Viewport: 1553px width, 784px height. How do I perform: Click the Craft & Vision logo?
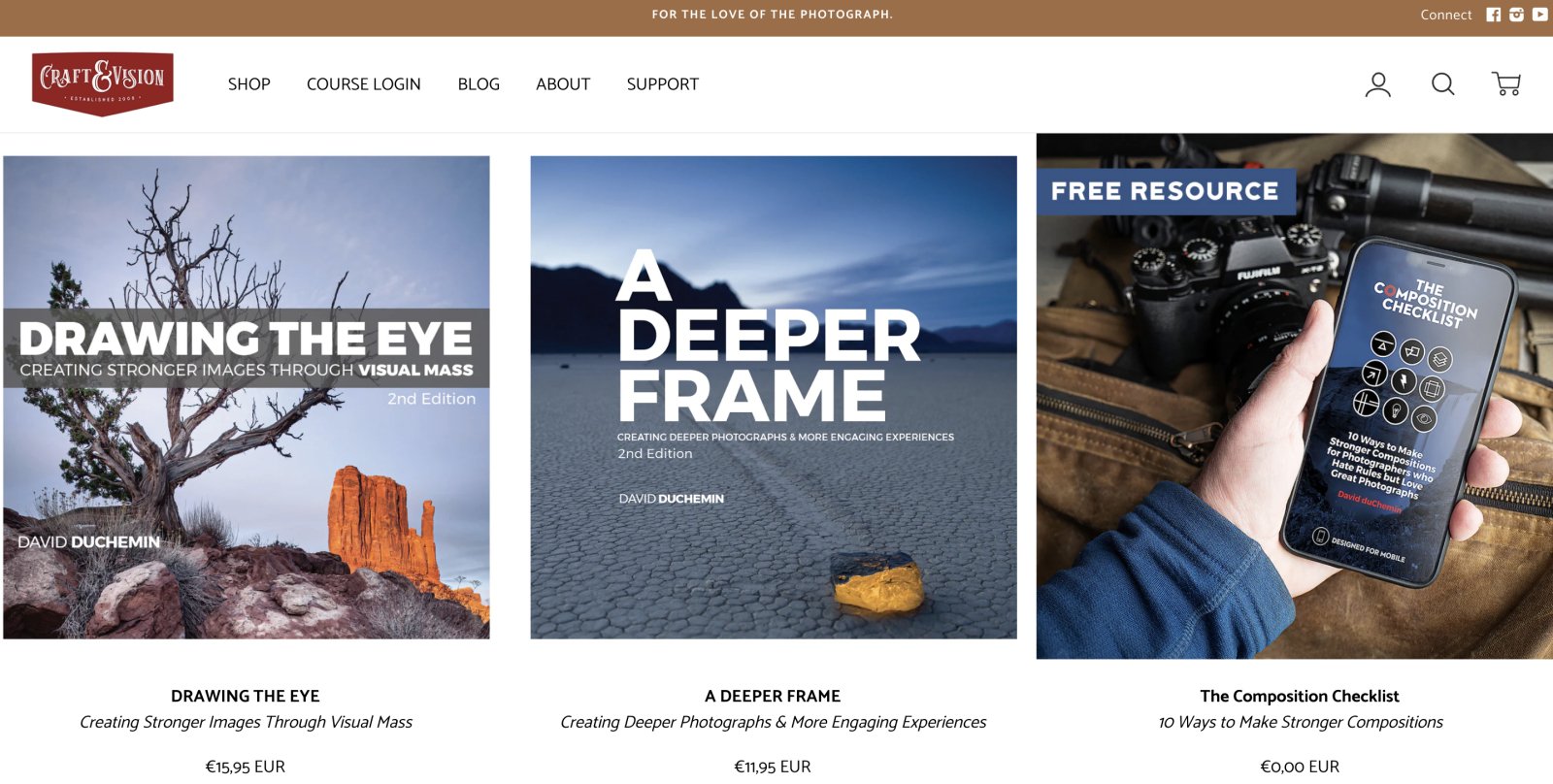click(x=102, y=83)
